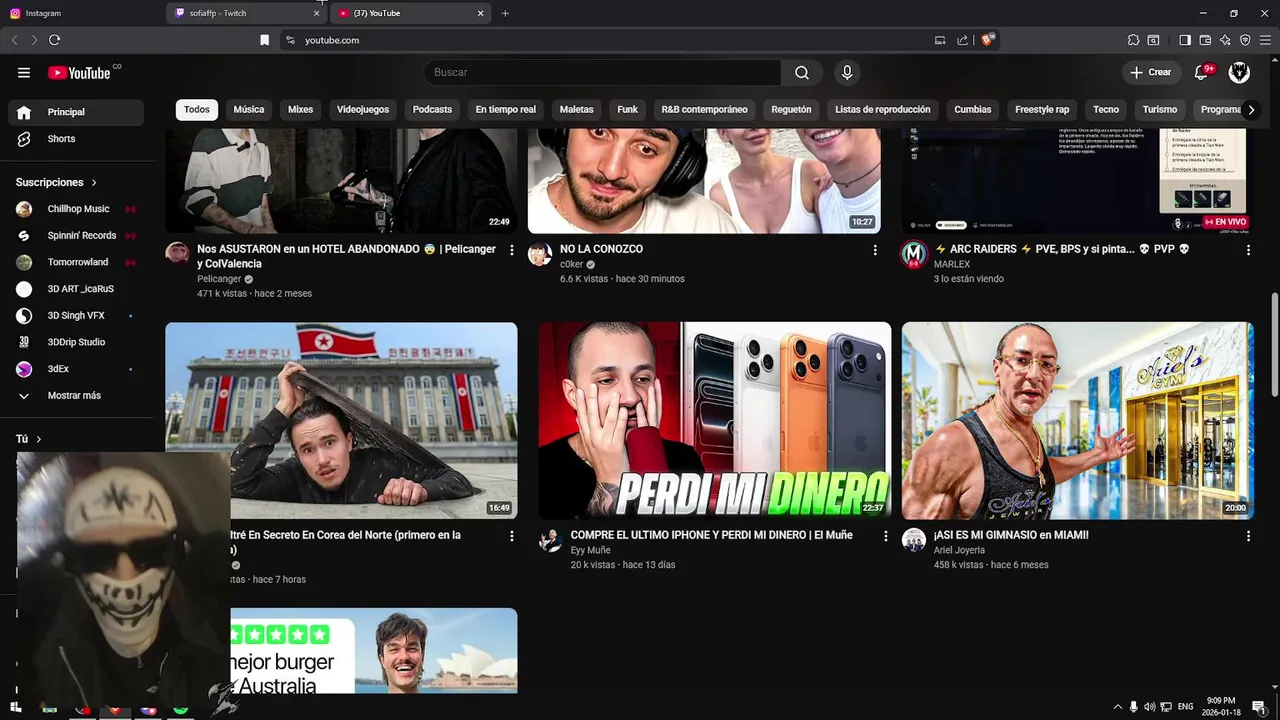The width and height of the screenshot is (1280, 720).
Task: Toggle the browser sidebar panel icon
Action: (1185, 40)
